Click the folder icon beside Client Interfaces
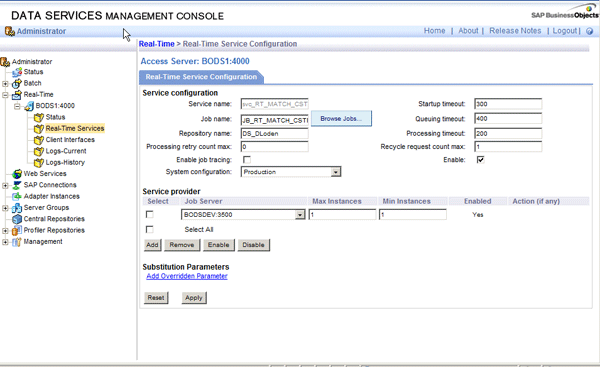 click(x=39, y=140)
